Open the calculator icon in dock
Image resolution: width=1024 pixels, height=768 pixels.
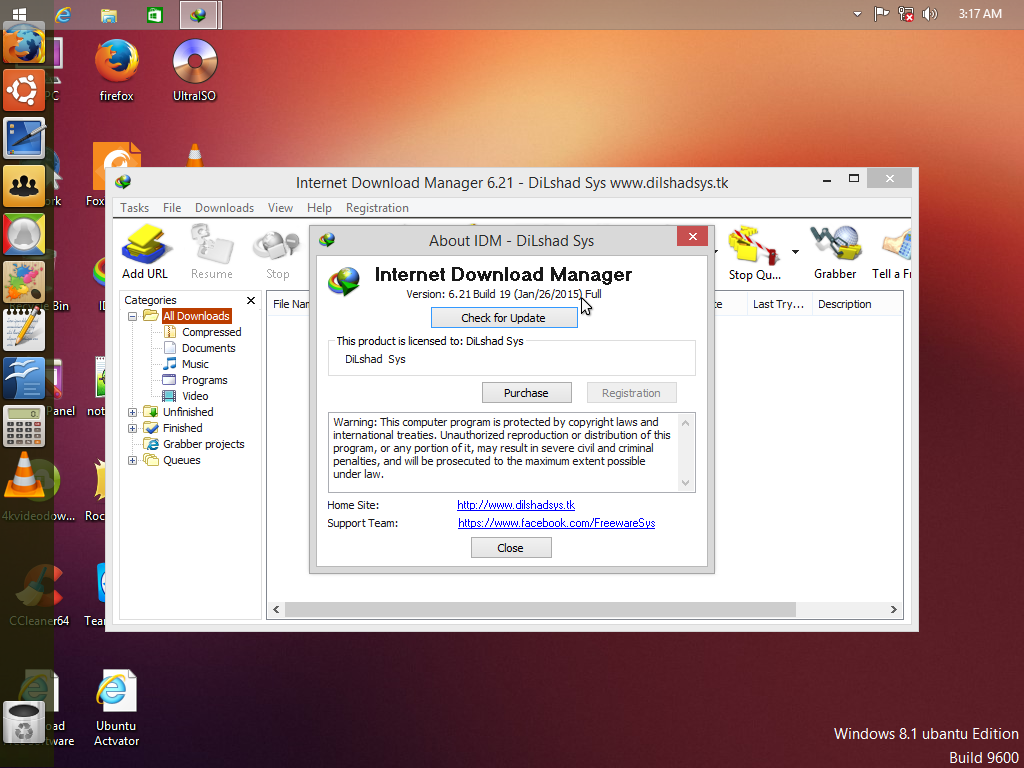[24, 426]
